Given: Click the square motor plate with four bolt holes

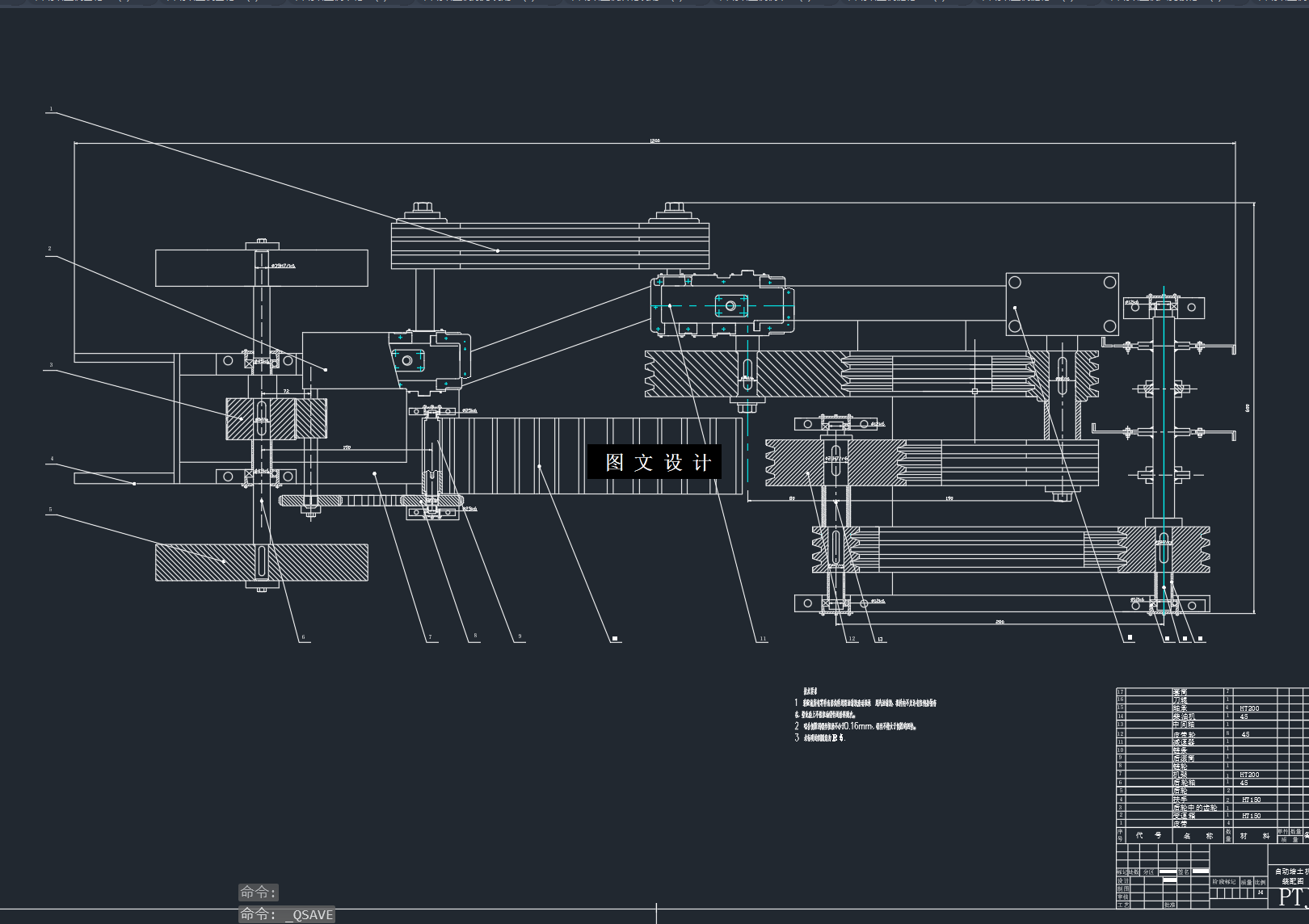Looking at the screenshot, I should [1062, 304].
